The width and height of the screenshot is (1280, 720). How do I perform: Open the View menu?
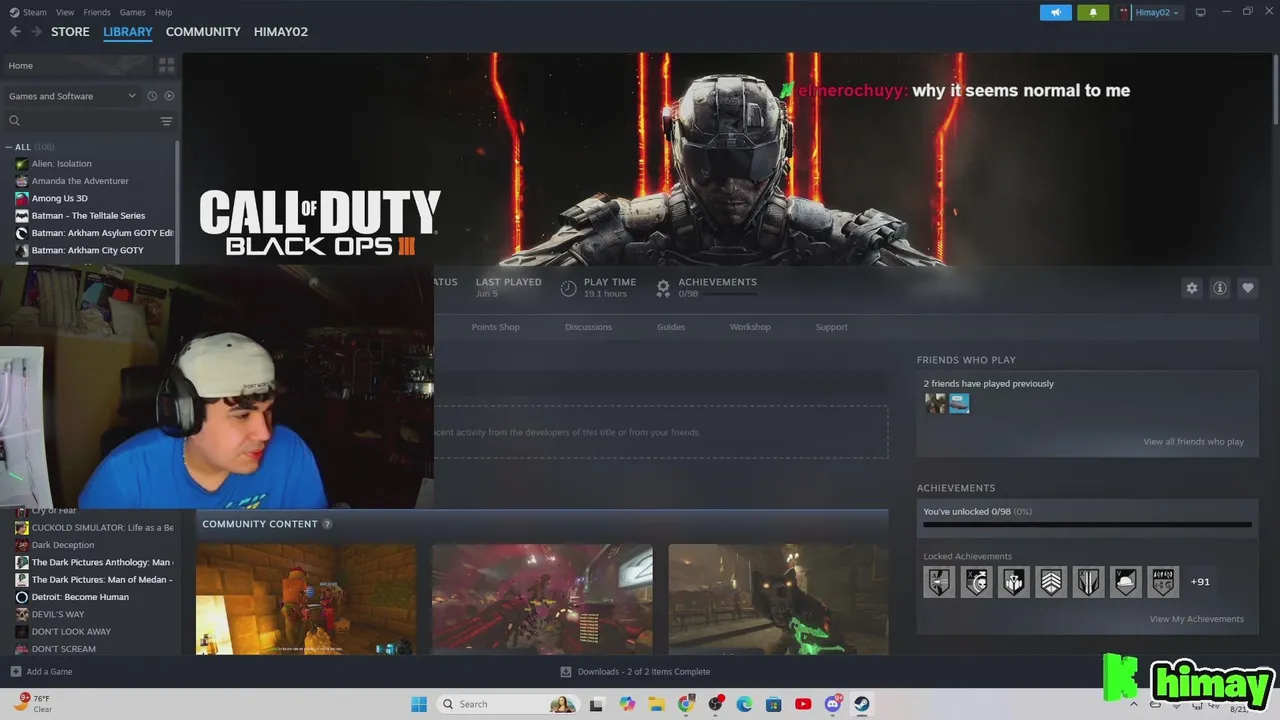pyautogui.click(x=65, y=12)
